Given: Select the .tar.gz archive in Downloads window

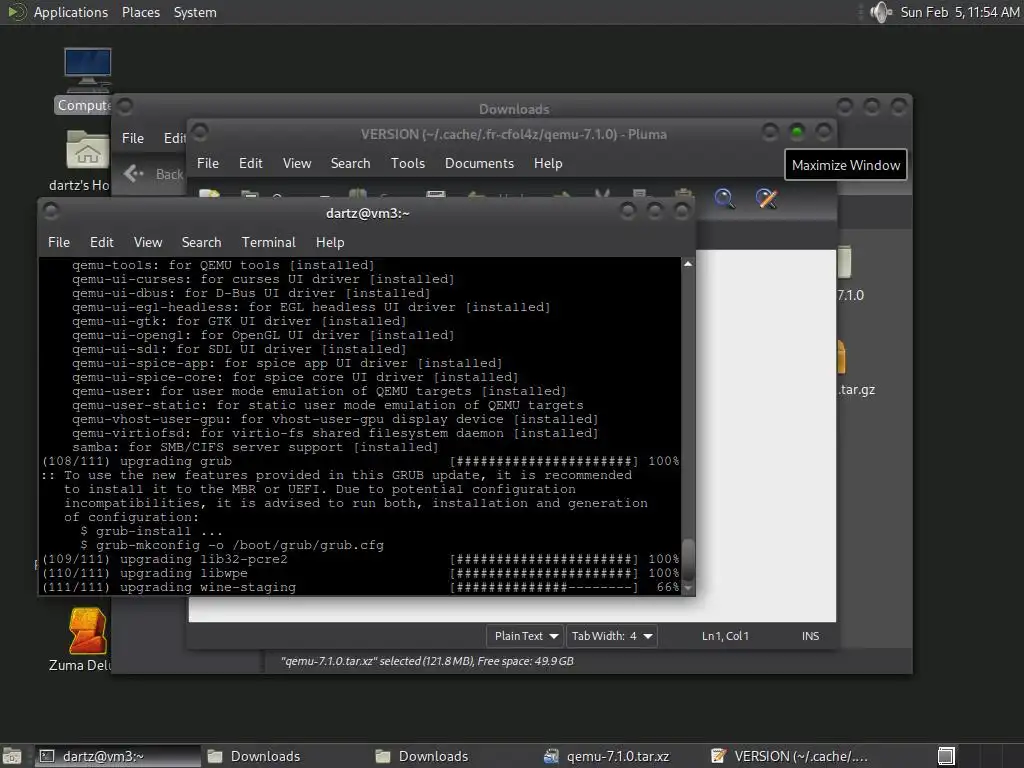Looking at the screenshot, I should pyautogui.click(x=856, y=369).
